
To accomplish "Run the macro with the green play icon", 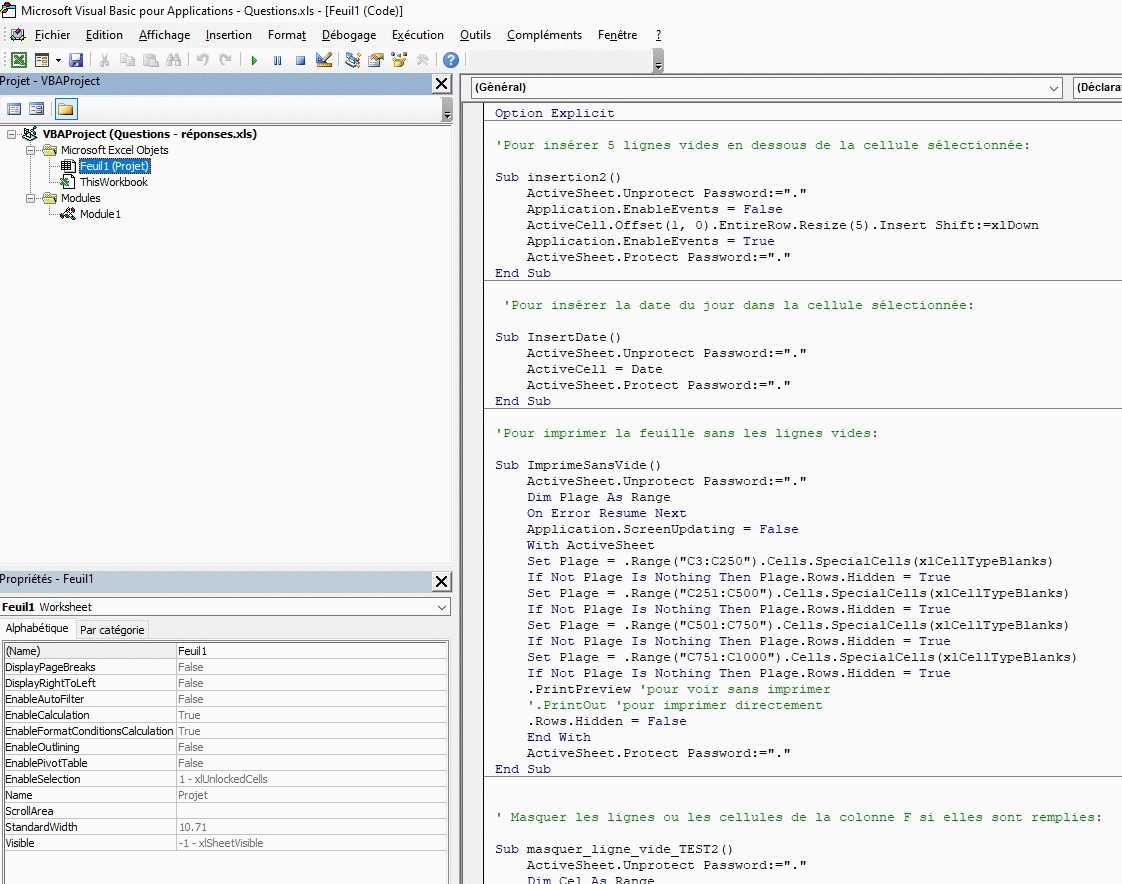I will click(x=254, y=60).
